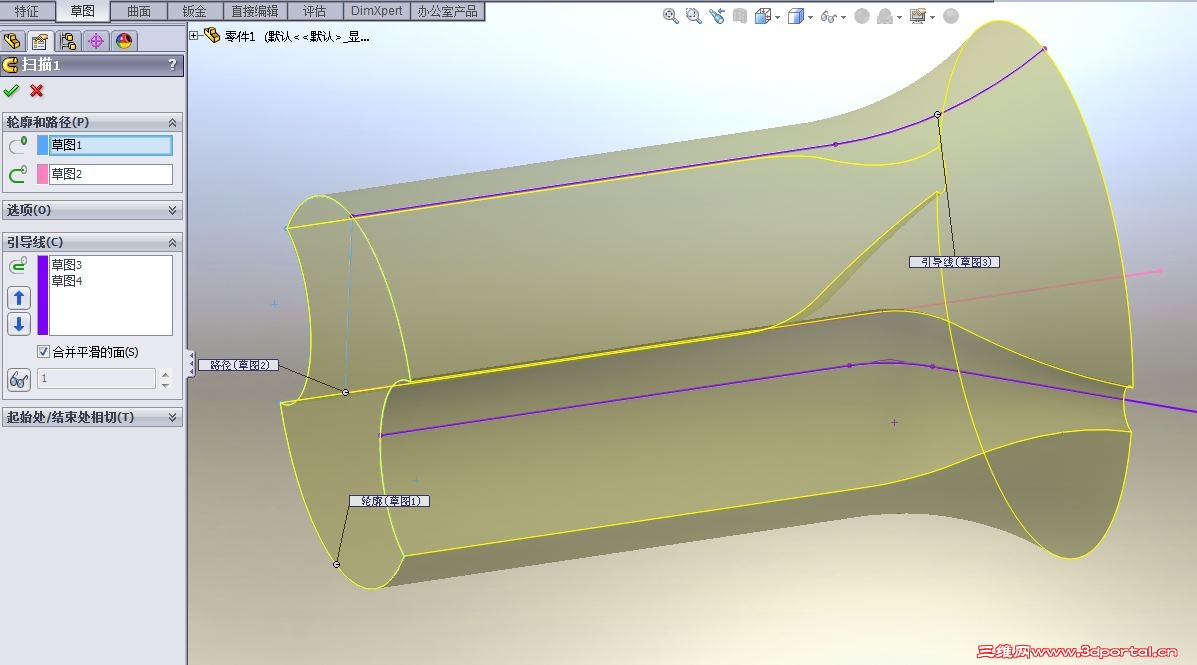Image resolution: width=1197 pixels, height=665 pixels.
Task: Switch to the 直接编辑 tab
Action: click(255, 11)
